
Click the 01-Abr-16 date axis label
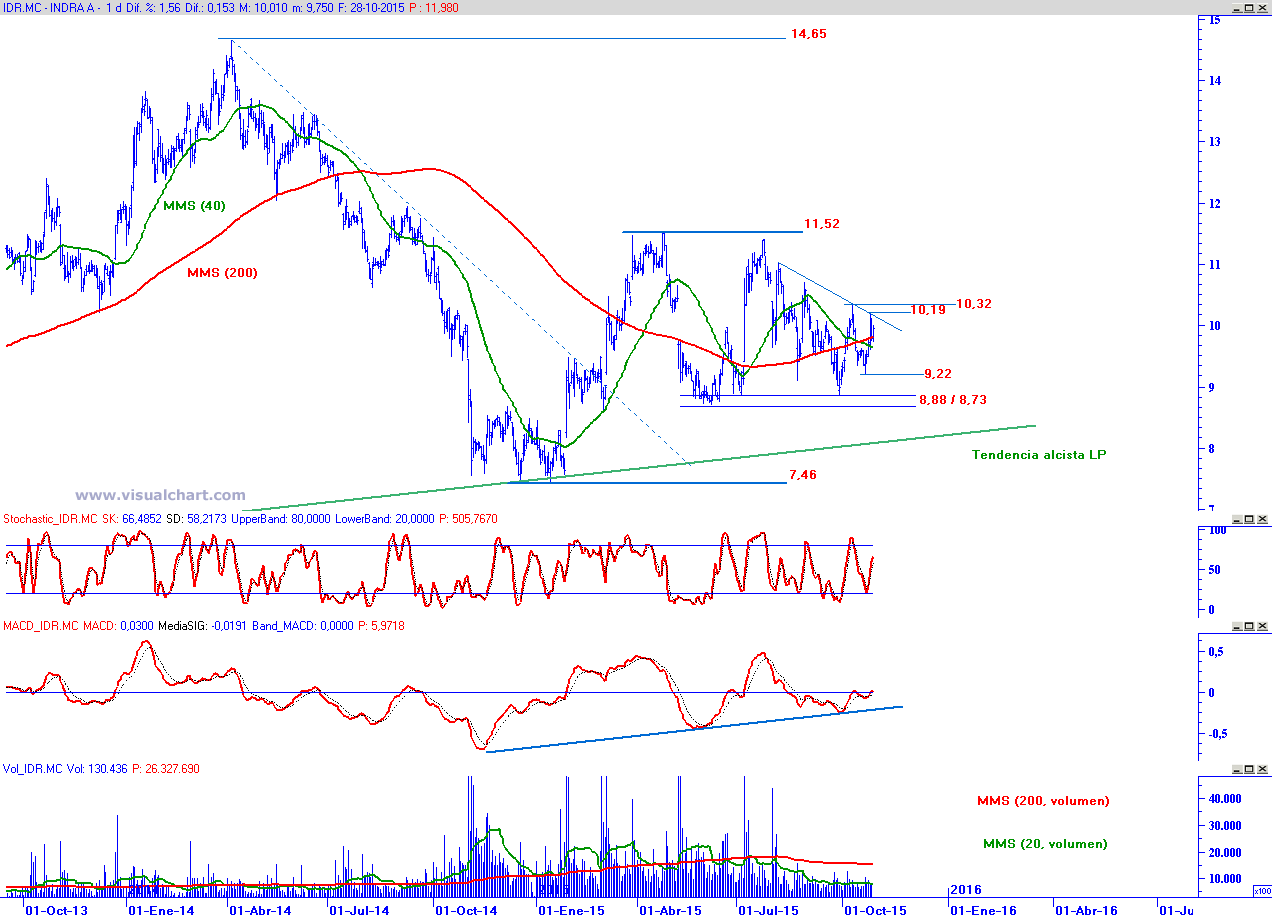[1085, 910]
